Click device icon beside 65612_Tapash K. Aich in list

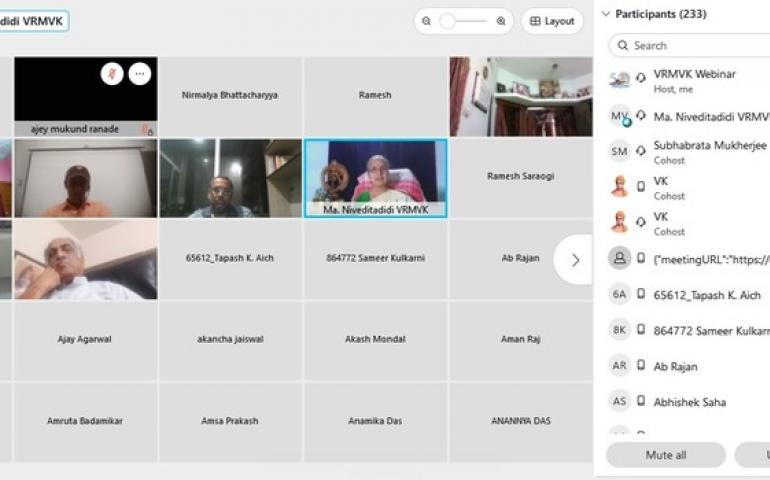(641, 294)
